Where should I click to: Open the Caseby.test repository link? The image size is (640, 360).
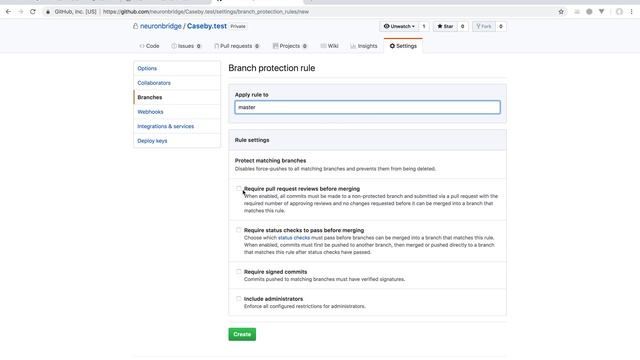(x=207, y=26)
